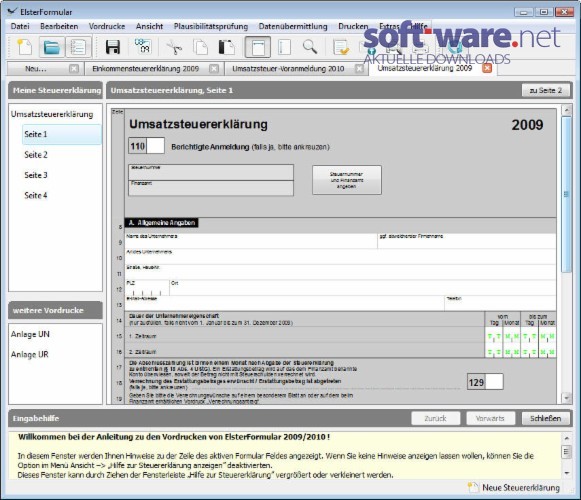This screenshot has width=581, height=500.
Task: Open an existing file via folder icon
Action: coord(51,47)
